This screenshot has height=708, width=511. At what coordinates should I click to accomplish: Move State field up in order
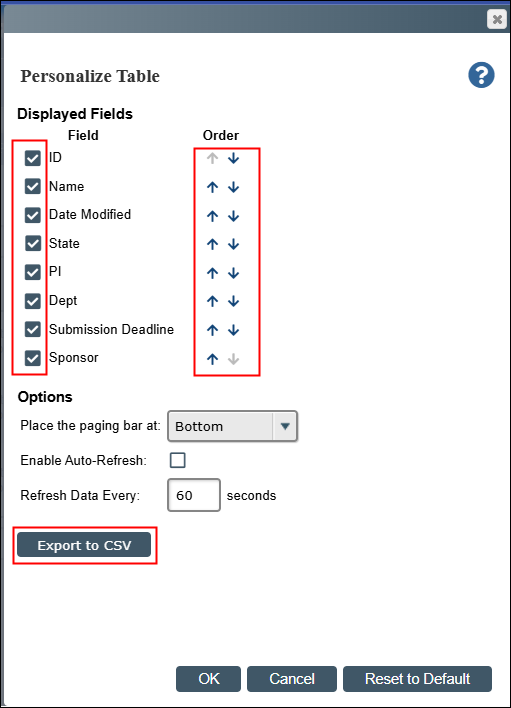(212, 244)
